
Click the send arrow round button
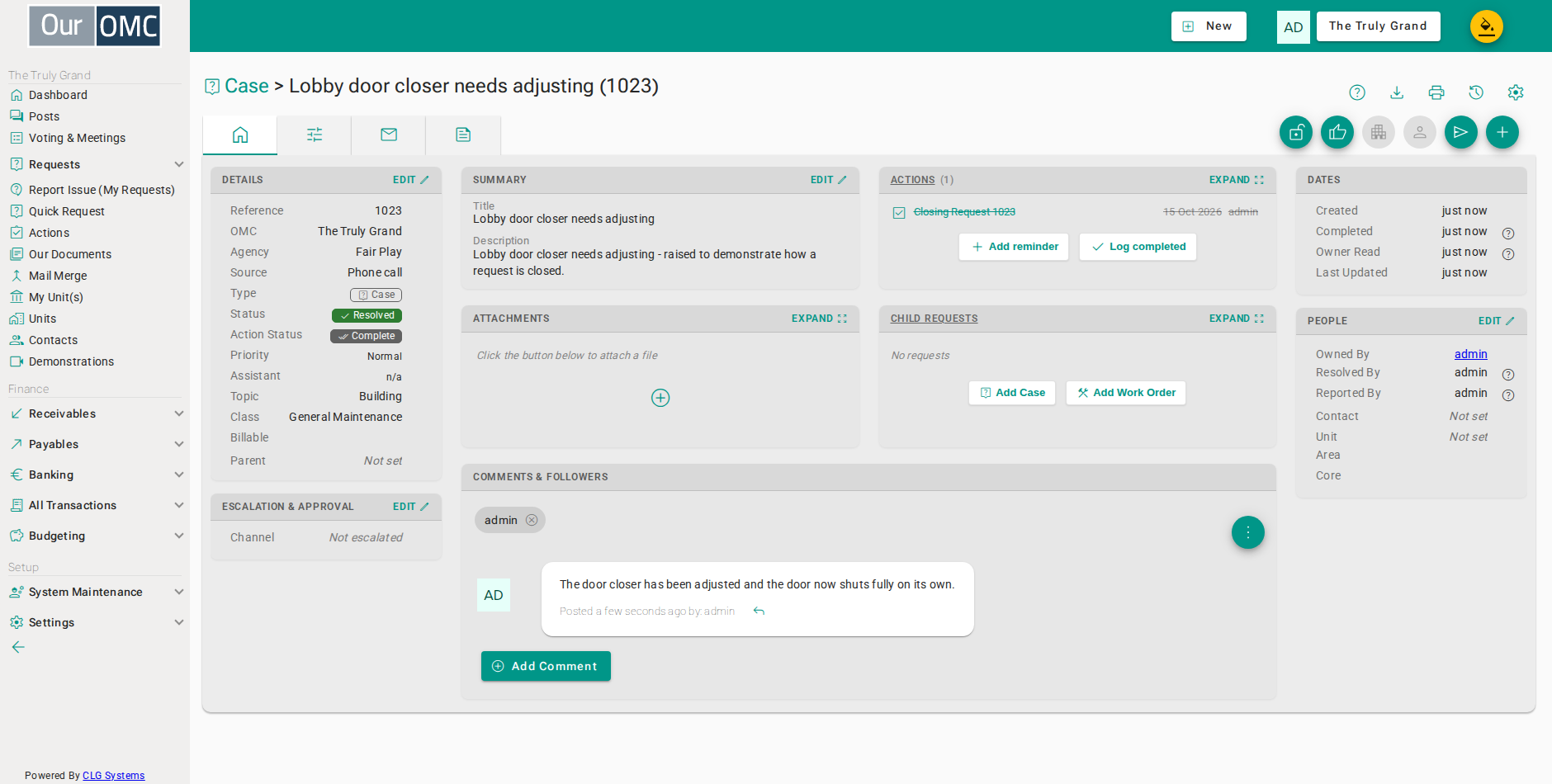pos(1461,132)
